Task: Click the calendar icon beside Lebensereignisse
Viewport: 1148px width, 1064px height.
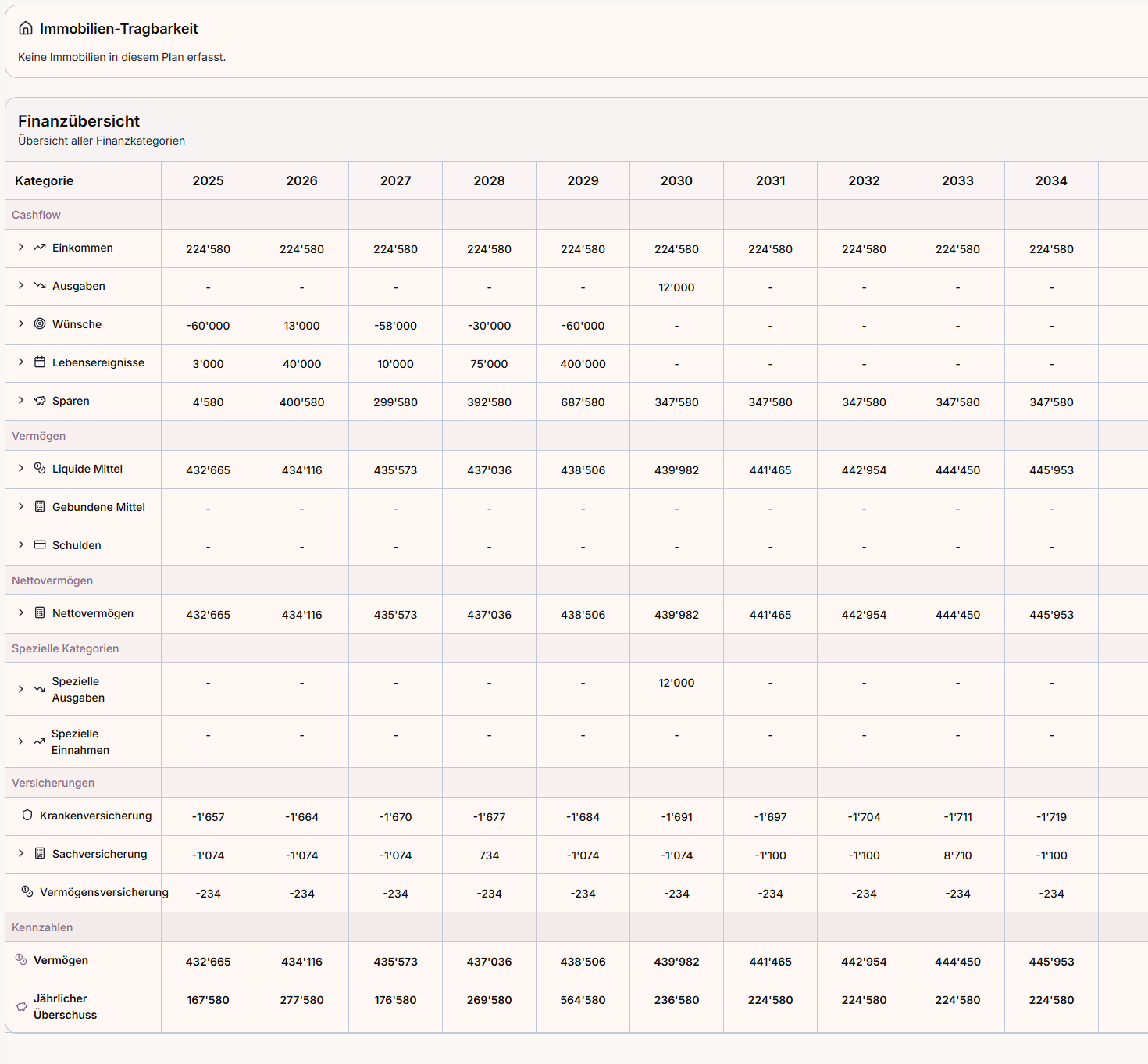Action: click(40, 362)
